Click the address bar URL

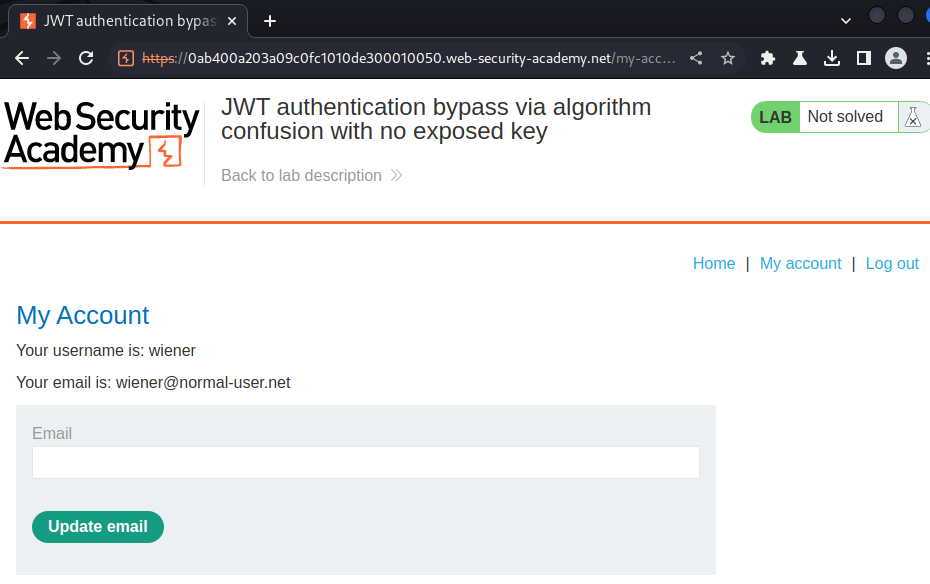408,58
